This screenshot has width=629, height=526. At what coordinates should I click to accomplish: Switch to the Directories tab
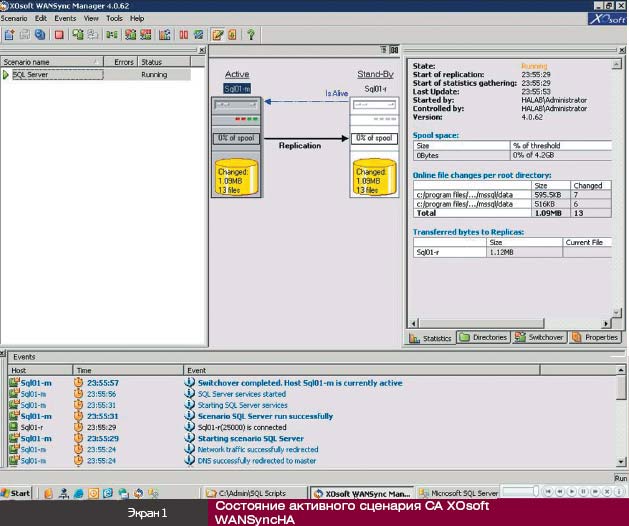(x=483, y=338)
